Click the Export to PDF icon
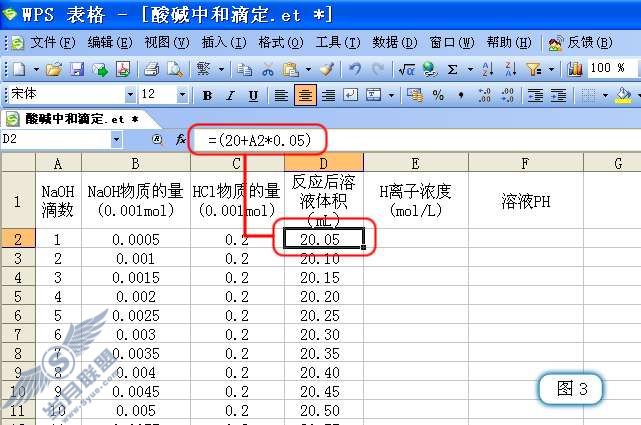 coord(123,69)
